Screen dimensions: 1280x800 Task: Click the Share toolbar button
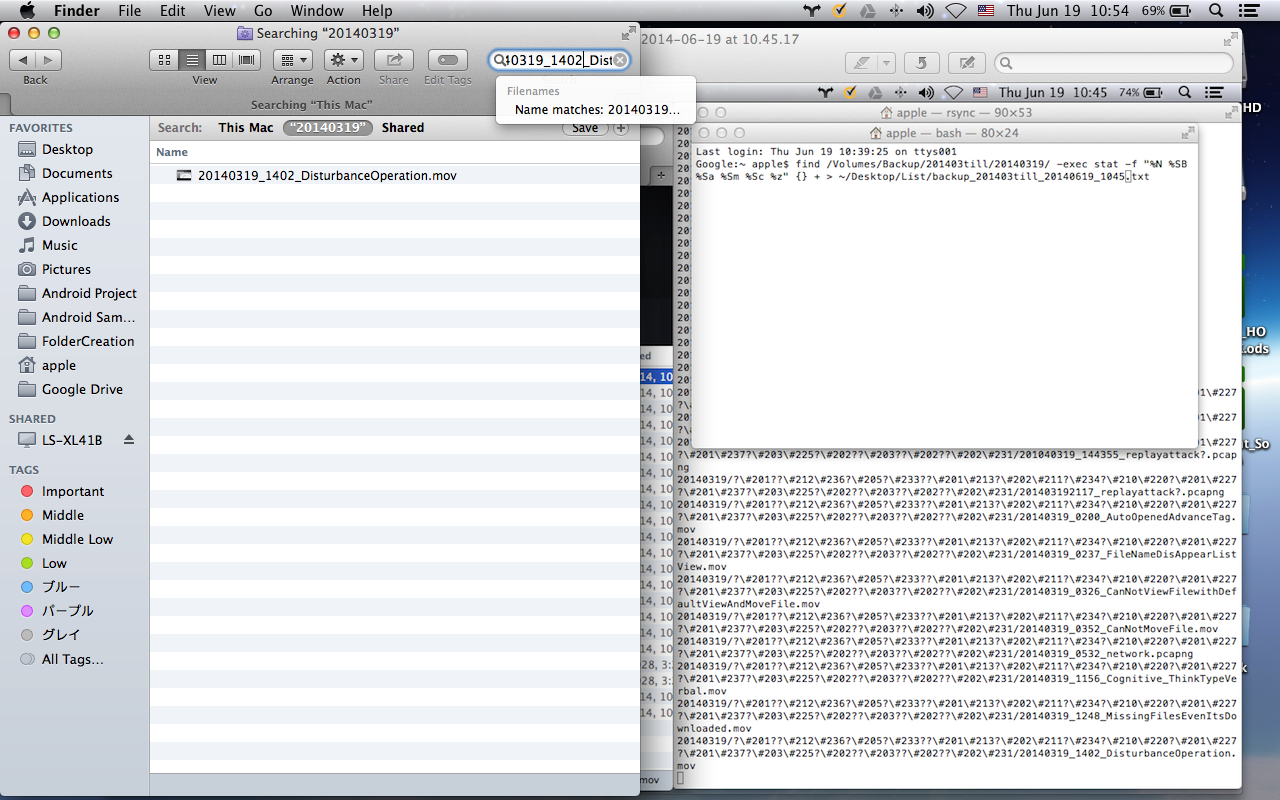[x=394, y=60]
